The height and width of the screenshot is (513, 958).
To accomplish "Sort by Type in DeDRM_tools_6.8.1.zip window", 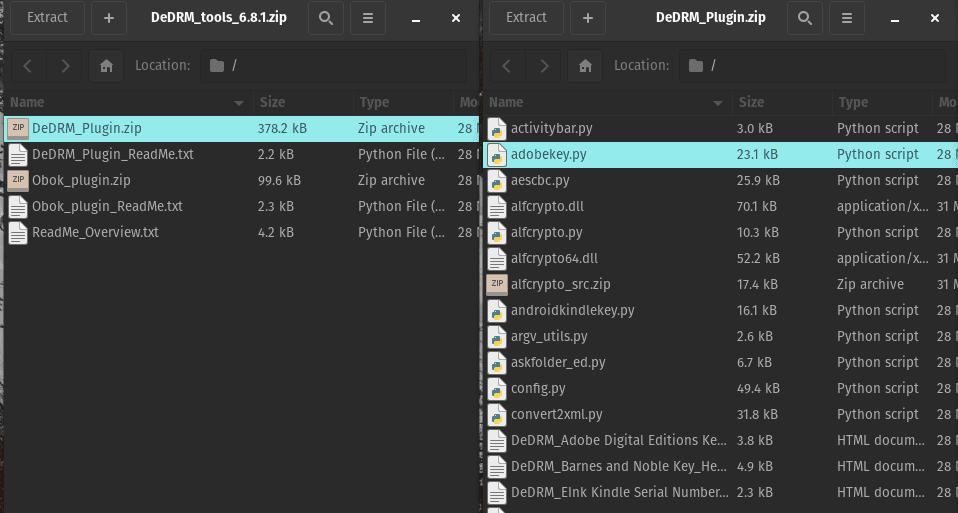I will (403, 103).
